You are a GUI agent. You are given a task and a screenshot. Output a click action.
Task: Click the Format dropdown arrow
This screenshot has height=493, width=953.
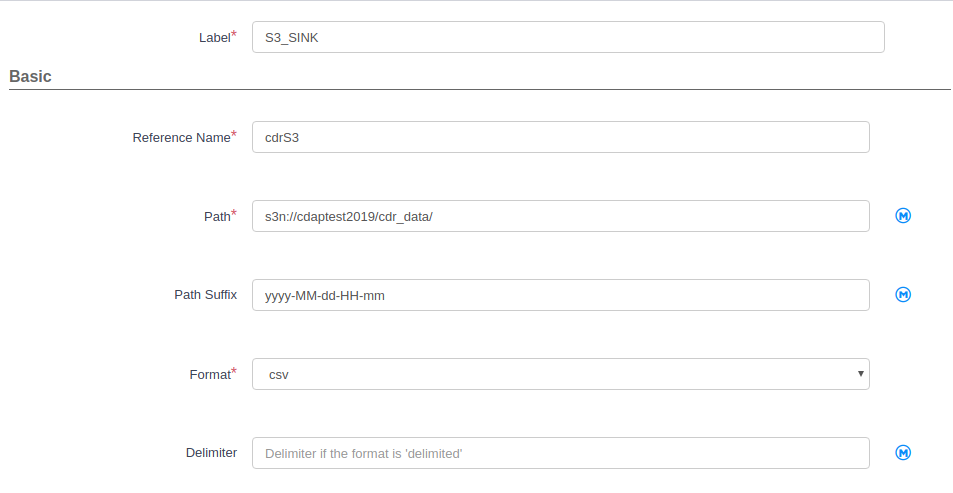(x=861, y=374)
